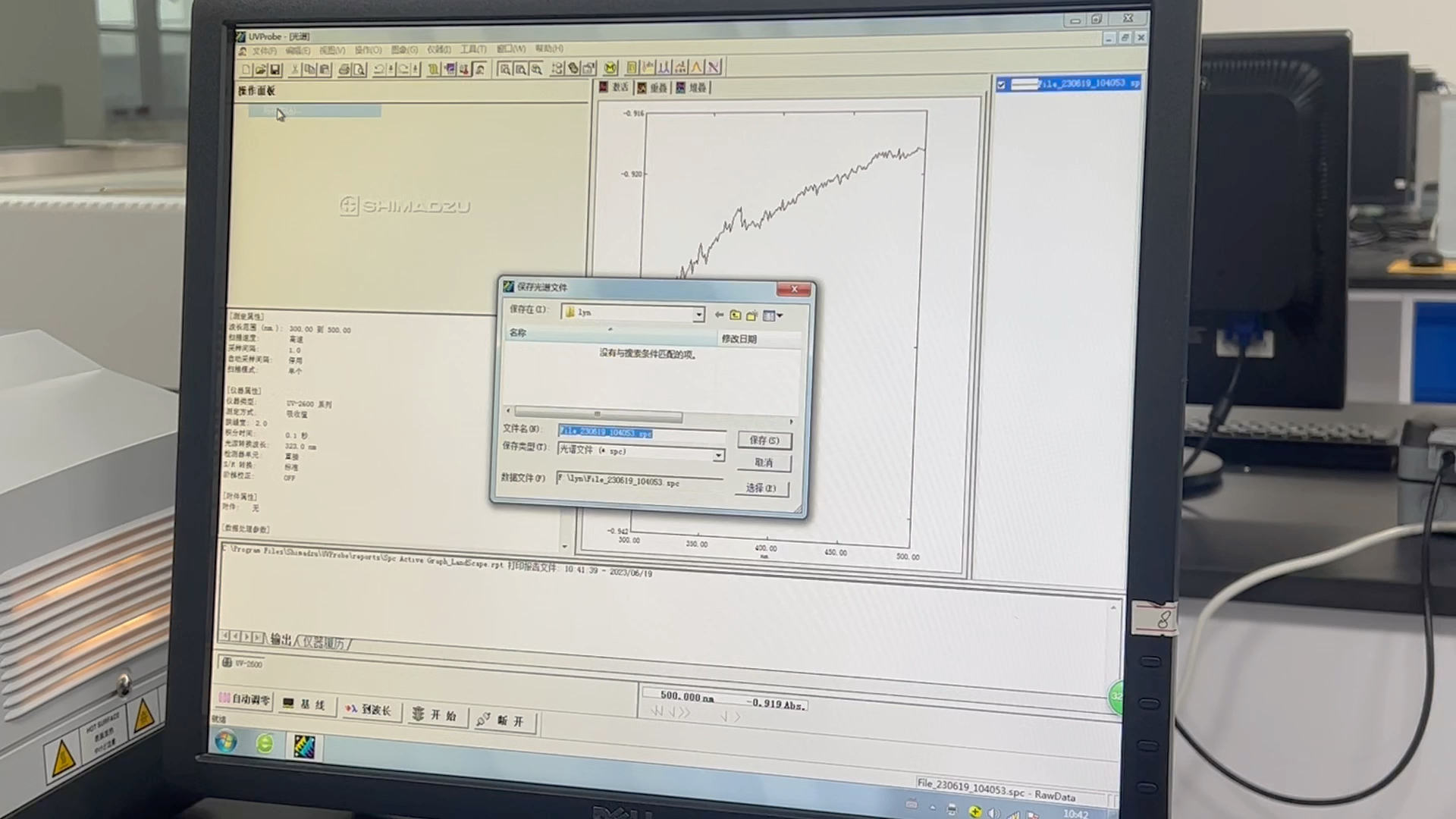Open the 文件(F) menu
The height and width of the screenshot is (819, 1456).
[264, 51]
